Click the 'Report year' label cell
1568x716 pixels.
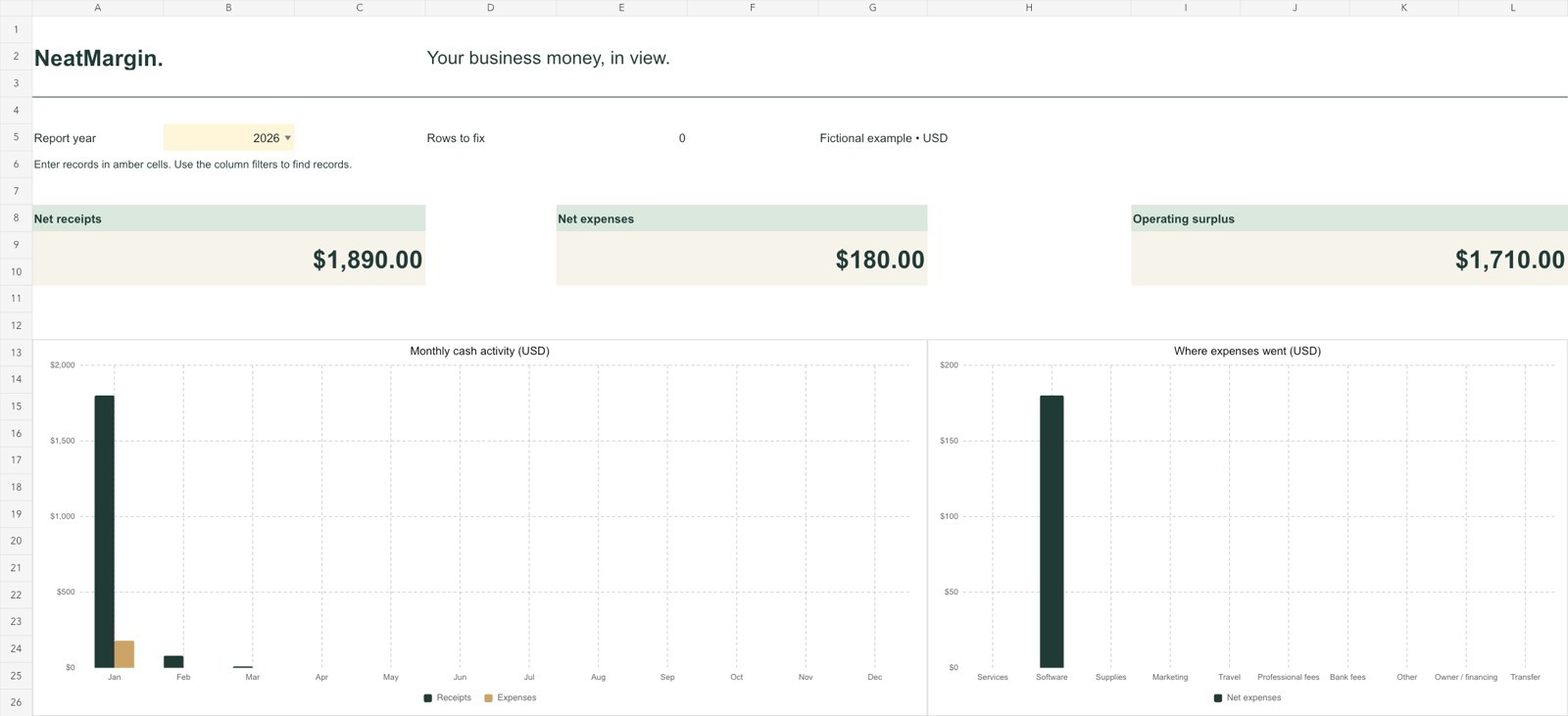tap(65, 138)
